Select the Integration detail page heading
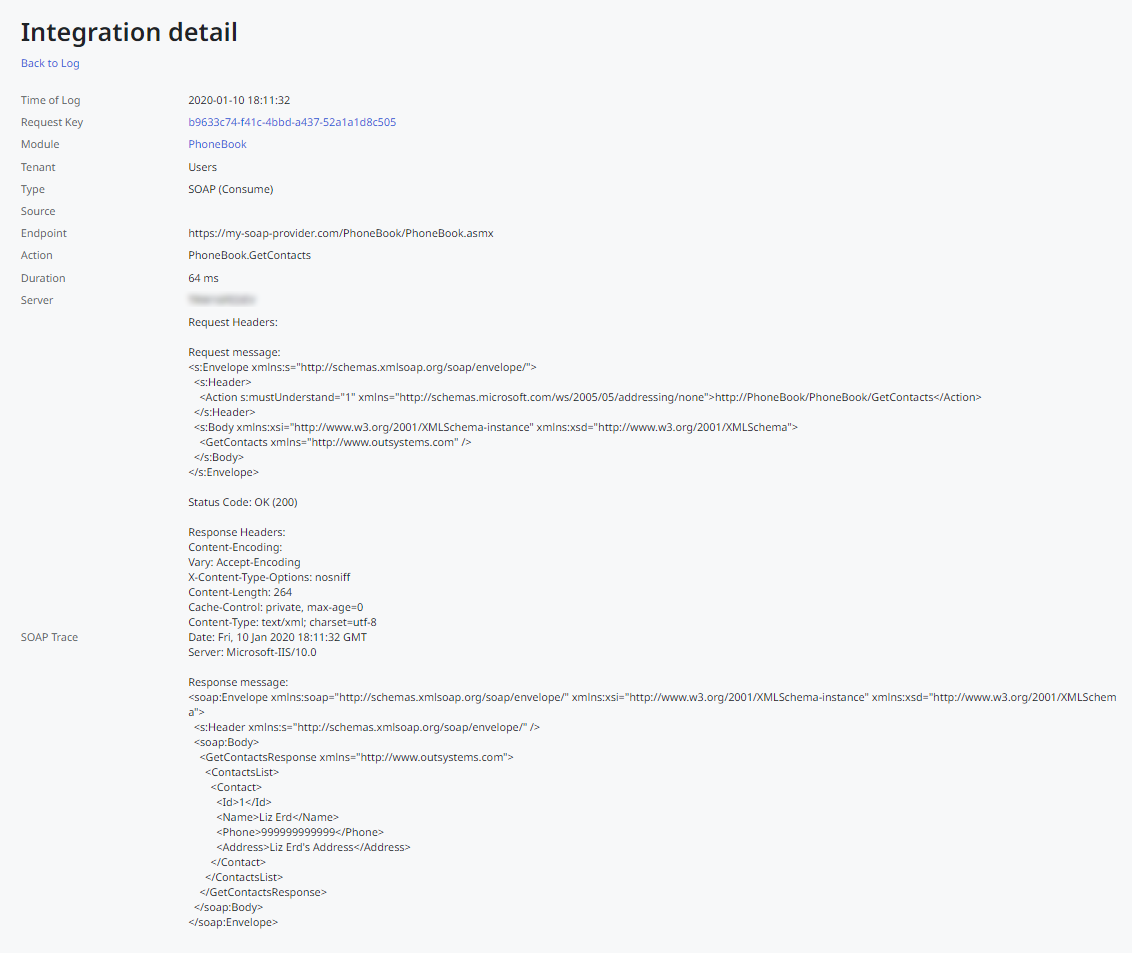Screen dimensions: 1132x953 point(129,32)
